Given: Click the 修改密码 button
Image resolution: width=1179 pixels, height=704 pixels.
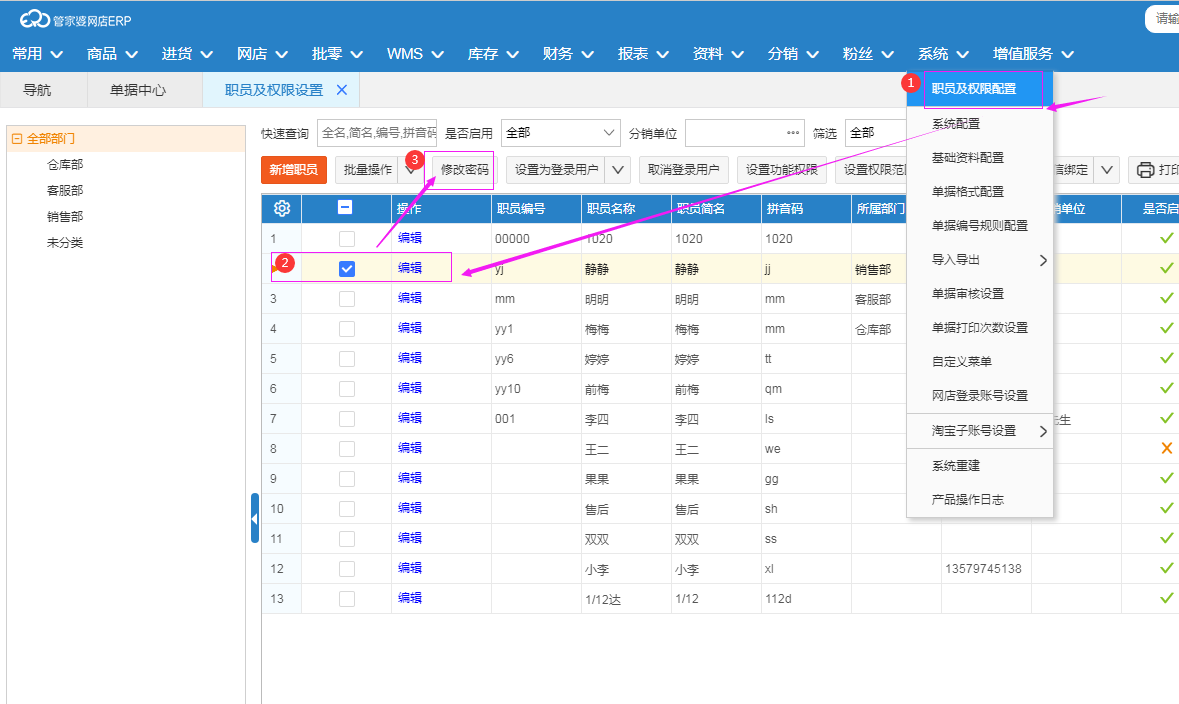Looking at the screenshot, I should pyautogui.click(x=465, y=170).
